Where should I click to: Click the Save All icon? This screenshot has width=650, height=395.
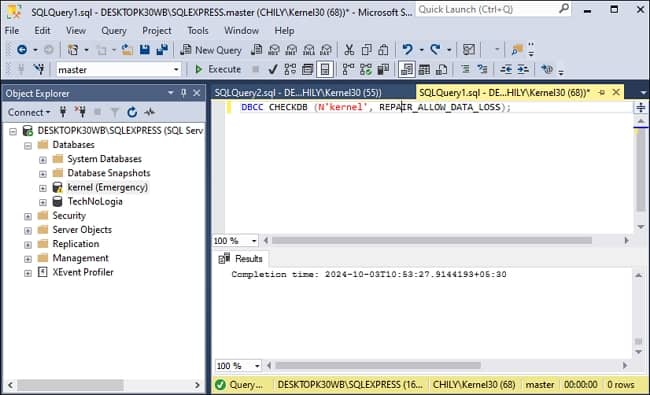click(162, 50)
